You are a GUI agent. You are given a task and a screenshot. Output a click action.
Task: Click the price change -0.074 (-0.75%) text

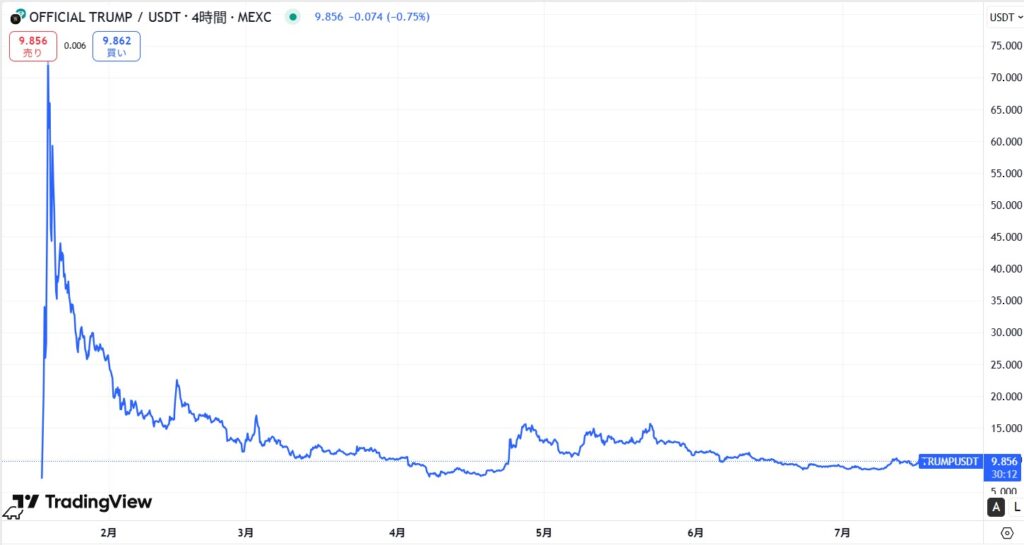click(x=389, y=17)
